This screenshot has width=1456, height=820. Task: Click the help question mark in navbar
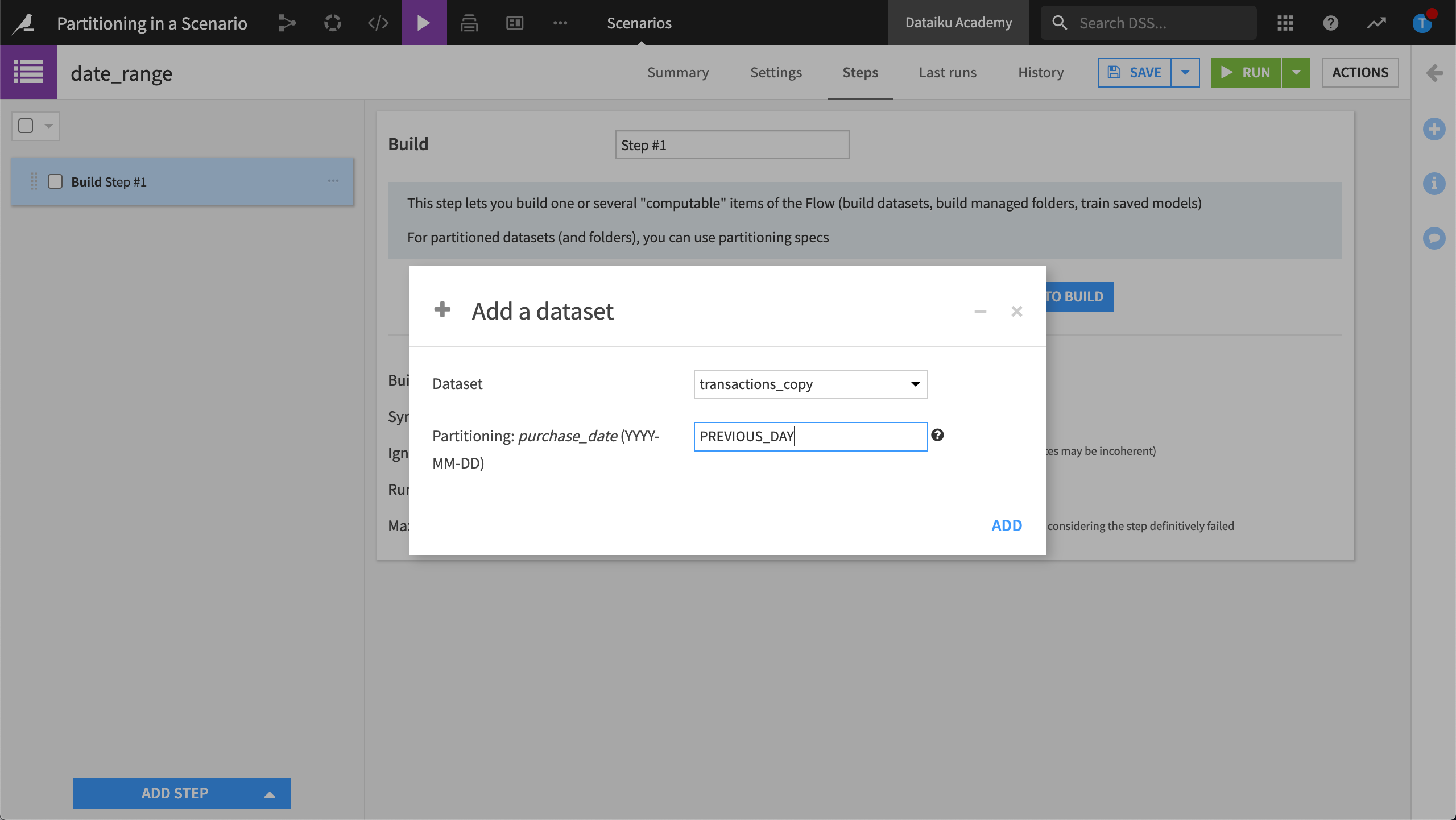(1330, 23)
